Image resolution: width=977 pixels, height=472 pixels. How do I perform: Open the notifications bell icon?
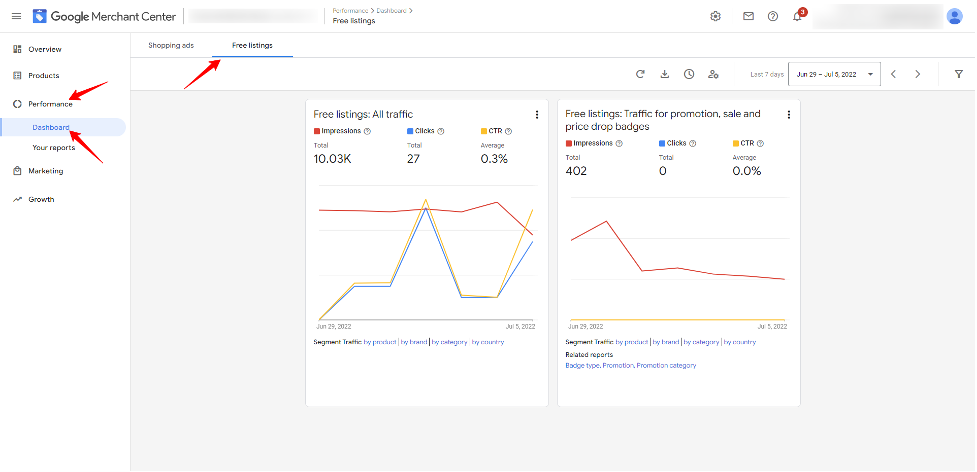click(x=797, y=17)
